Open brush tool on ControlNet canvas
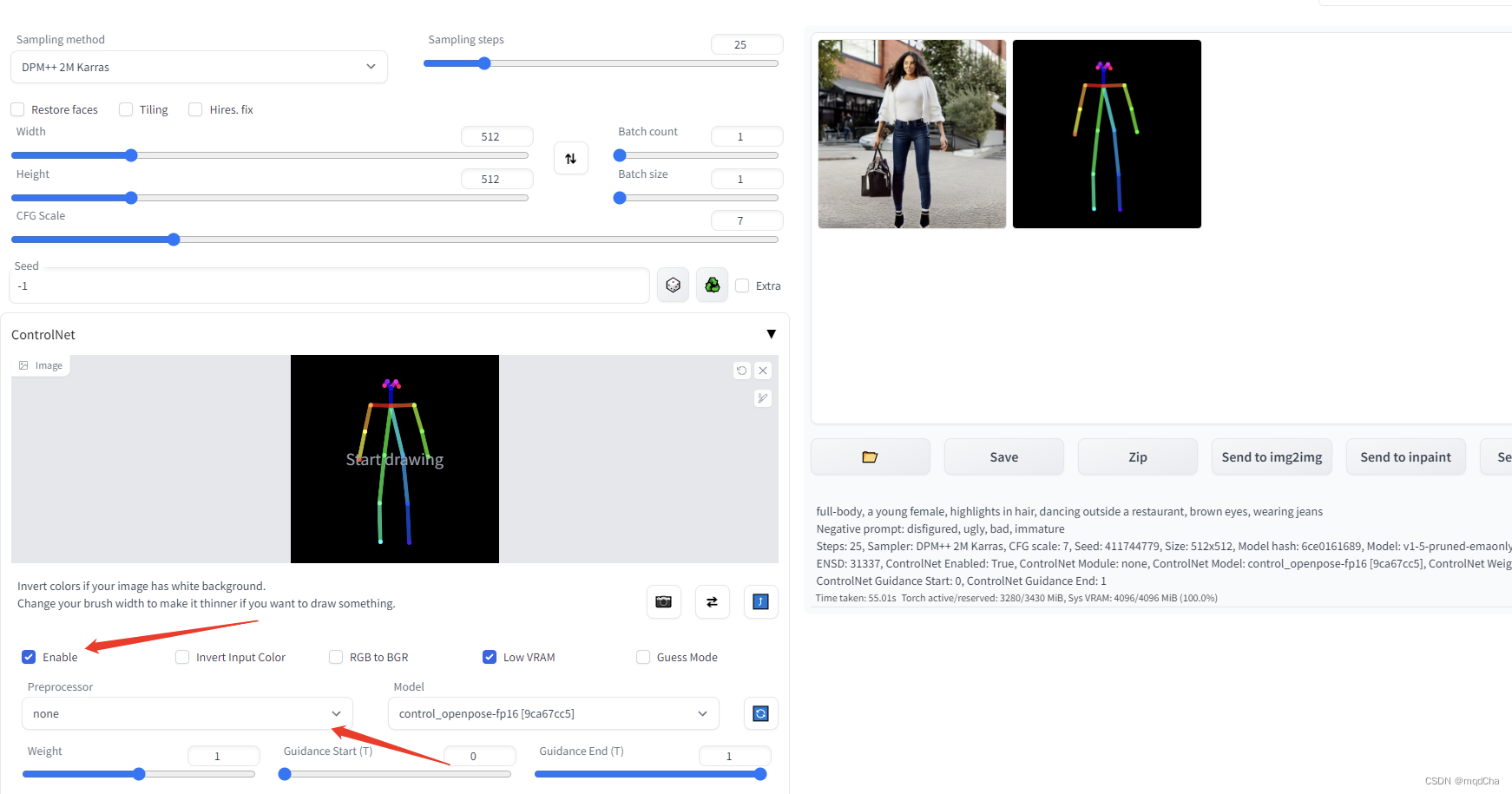This screenshot has height=794, width=1512. 763,398
